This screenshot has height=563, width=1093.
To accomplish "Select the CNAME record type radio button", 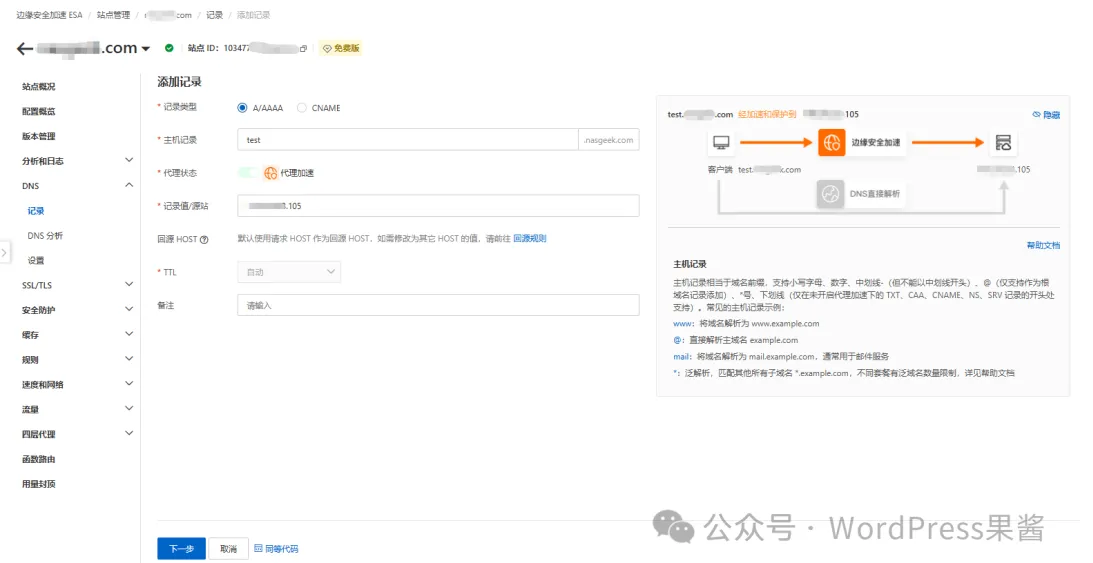I will [302, 108].
